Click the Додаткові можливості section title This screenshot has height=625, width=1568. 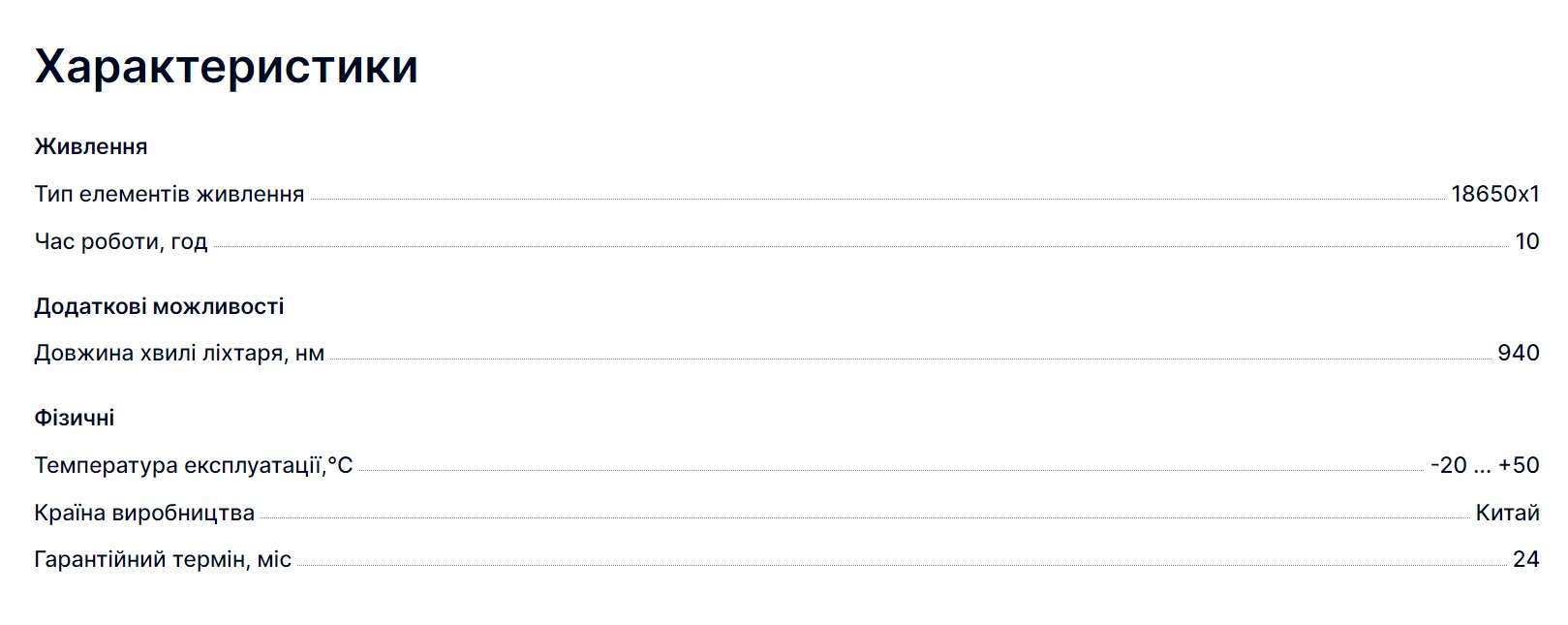pyautogui.click(x=159, y=306)
